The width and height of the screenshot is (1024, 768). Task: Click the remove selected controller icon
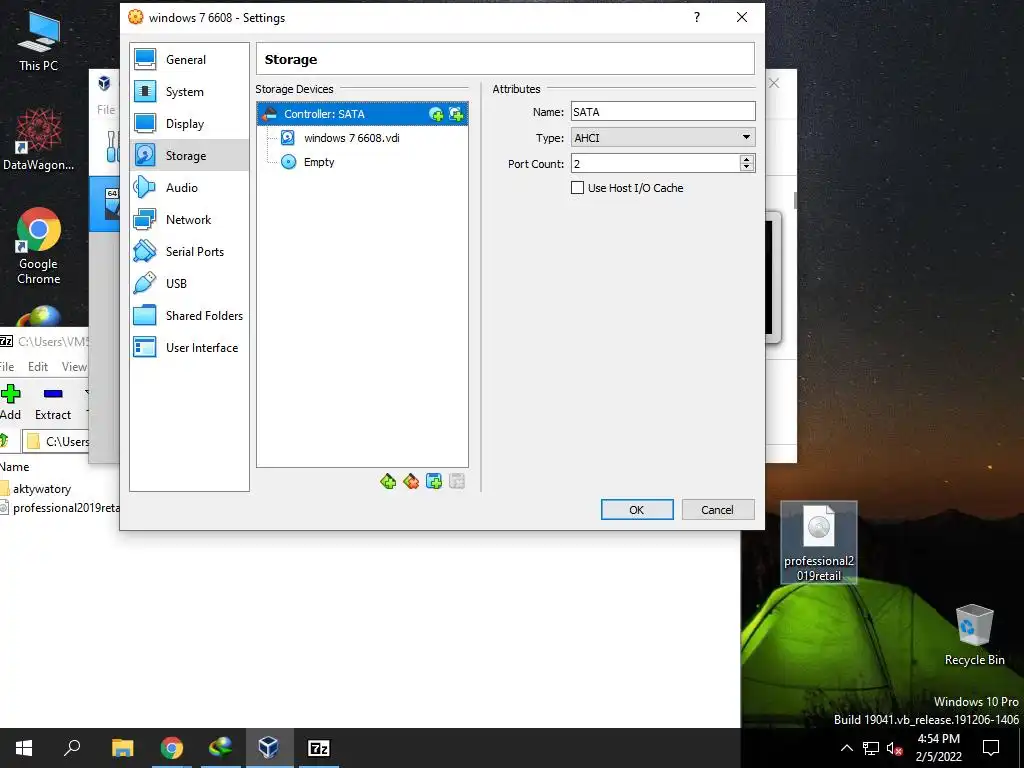coord(411,482)
